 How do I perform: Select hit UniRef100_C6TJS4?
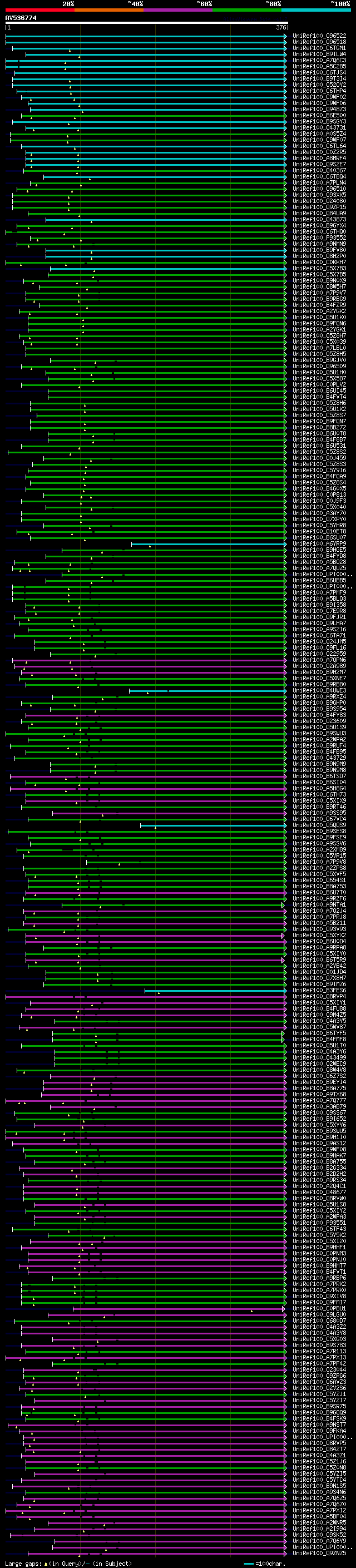pos(319,72)
